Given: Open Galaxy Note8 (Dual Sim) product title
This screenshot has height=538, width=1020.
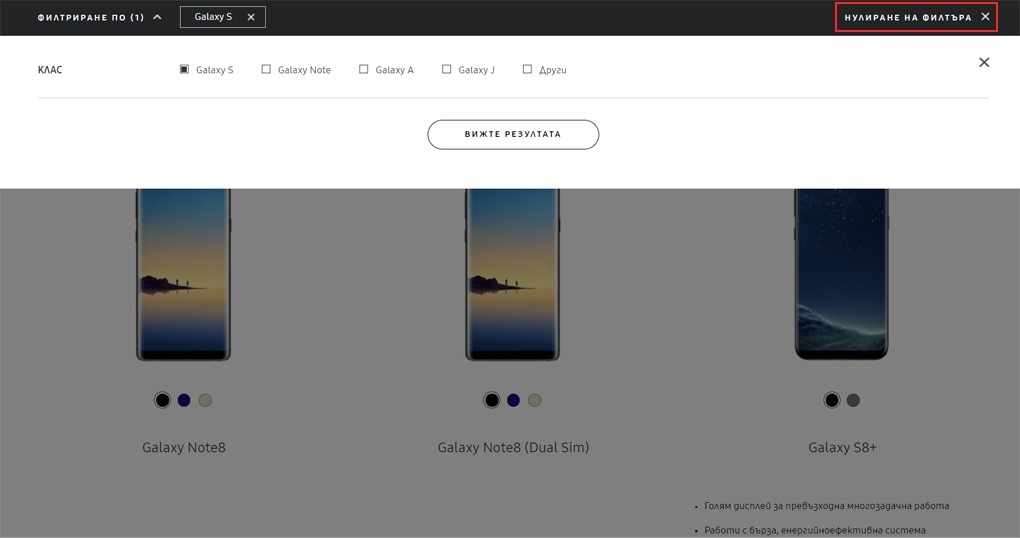Looking at the screenshot, I should (513, 448).
